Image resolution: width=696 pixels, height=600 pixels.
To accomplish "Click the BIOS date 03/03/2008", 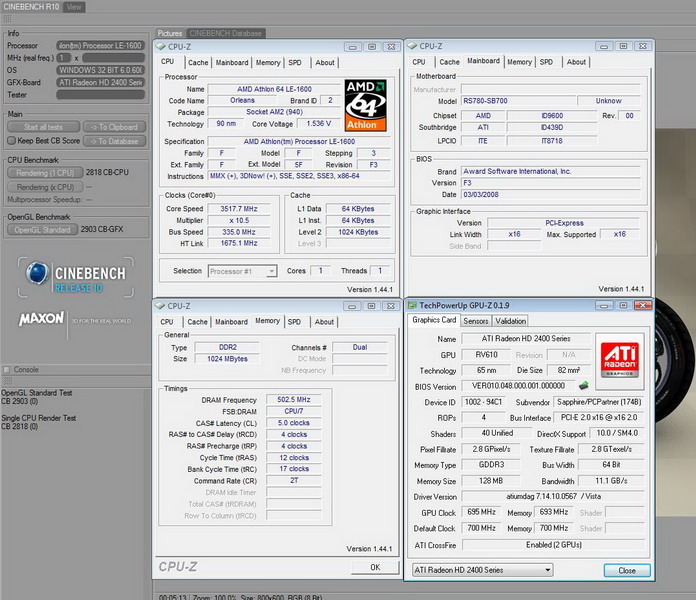I will (551, 194).
